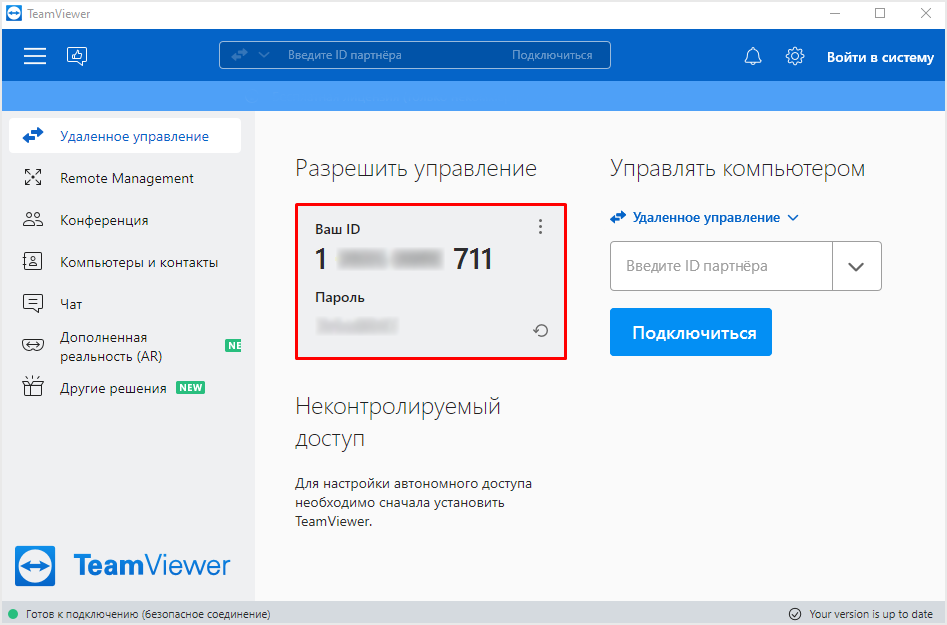Viewport: 947px width, 625px height.
Task: Switch to Remote Management tab
Action: click(x=125, y=178)
